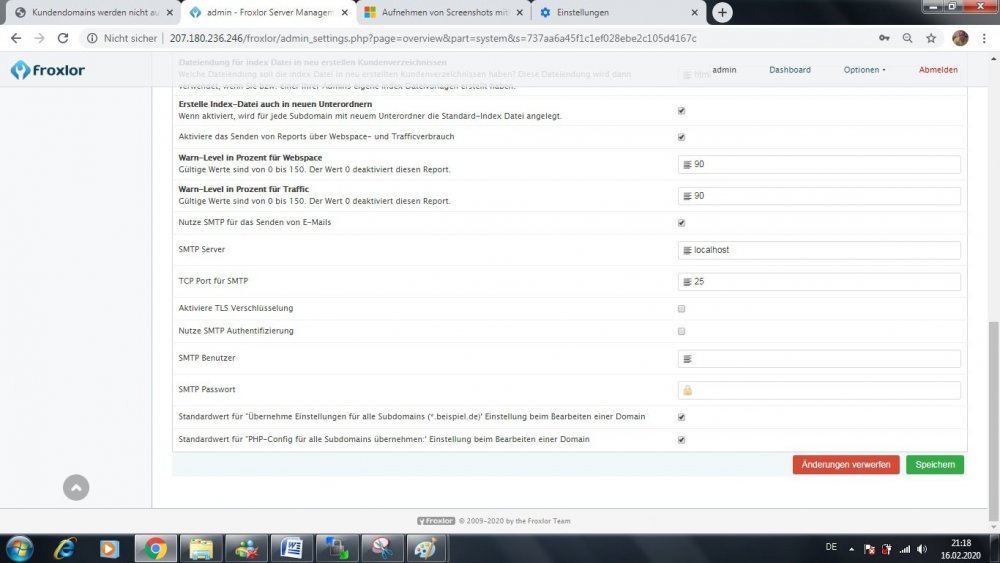Open the Snipping Tool in the taskbar
This screenshot has width=1000, height=563.
pyautogui.click(x=382, y=548)
